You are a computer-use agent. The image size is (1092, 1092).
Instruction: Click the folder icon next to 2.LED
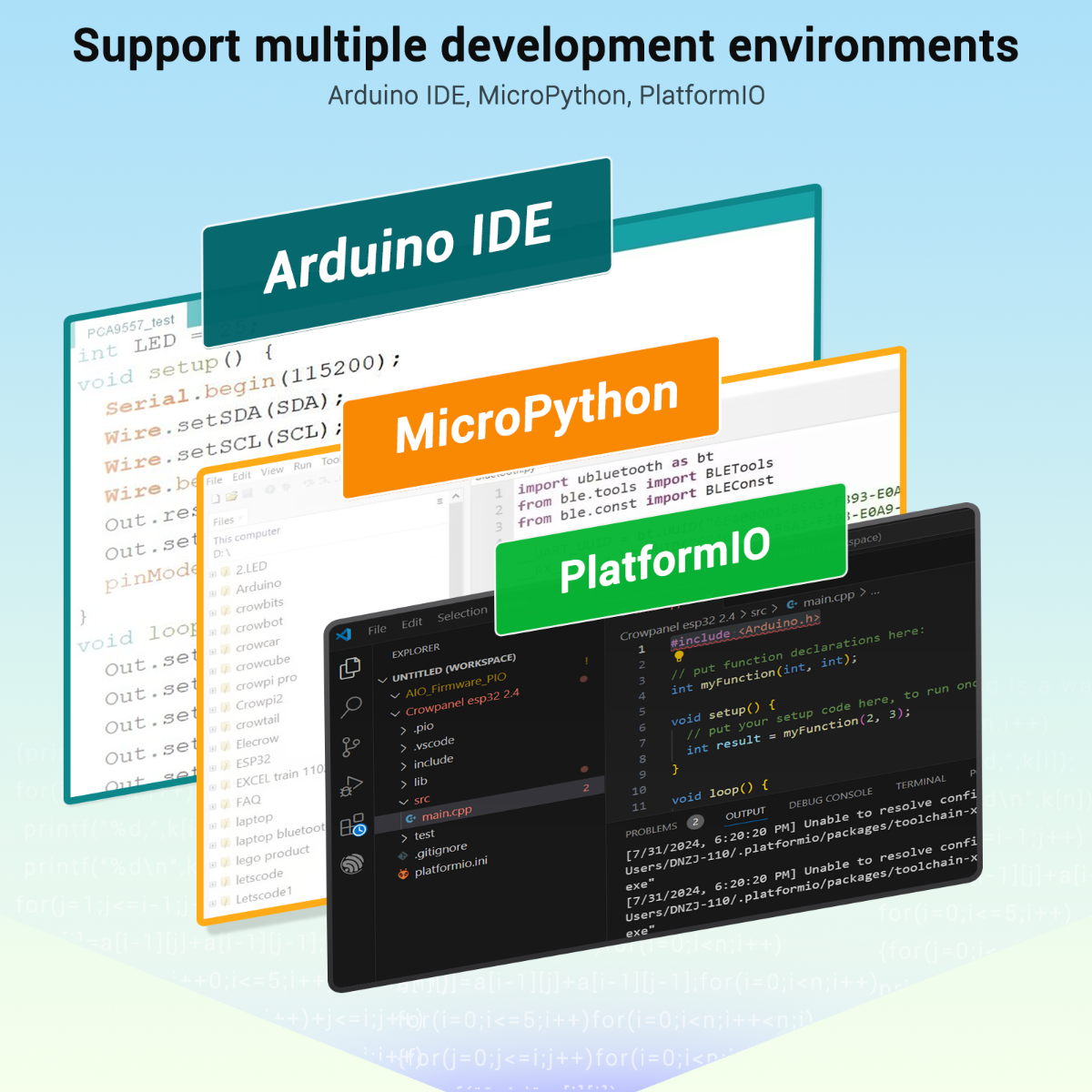[225, 571]
